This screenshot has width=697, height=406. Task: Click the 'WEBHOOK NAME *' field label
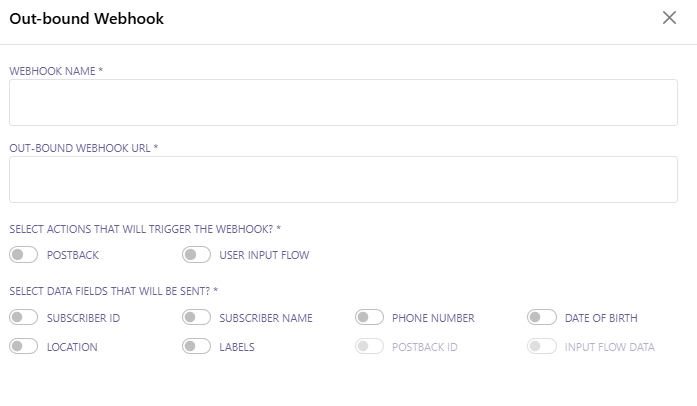click(56, 71)
